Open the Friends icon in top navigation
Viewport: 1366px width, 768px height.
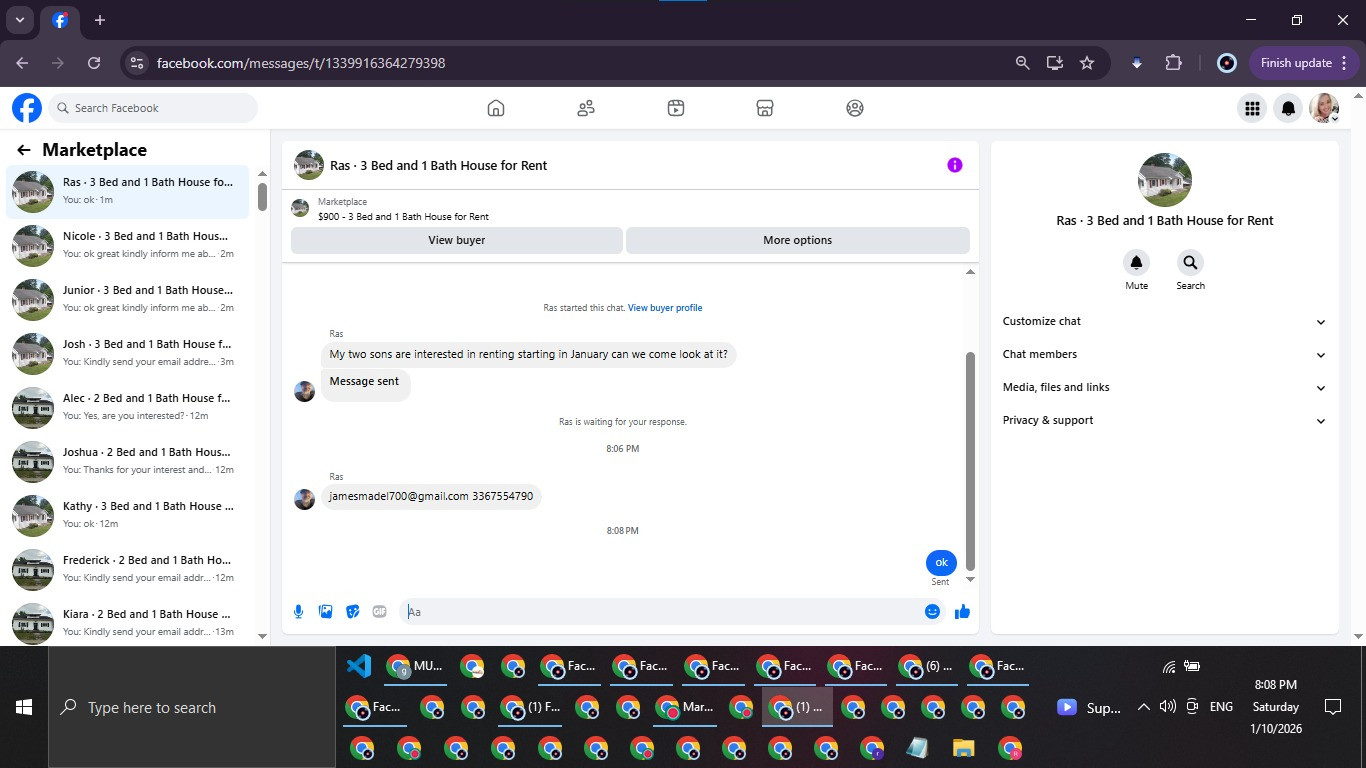click(586, 108)
